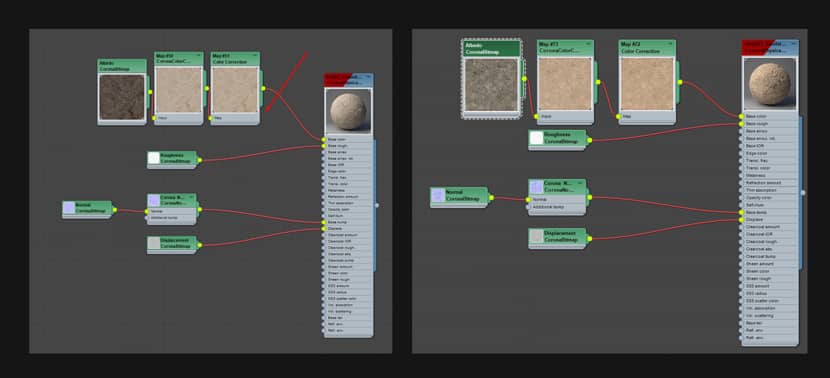
Task: Click the Displace input socket on right material
Action: pyautogui.click(x=741, y=219)
